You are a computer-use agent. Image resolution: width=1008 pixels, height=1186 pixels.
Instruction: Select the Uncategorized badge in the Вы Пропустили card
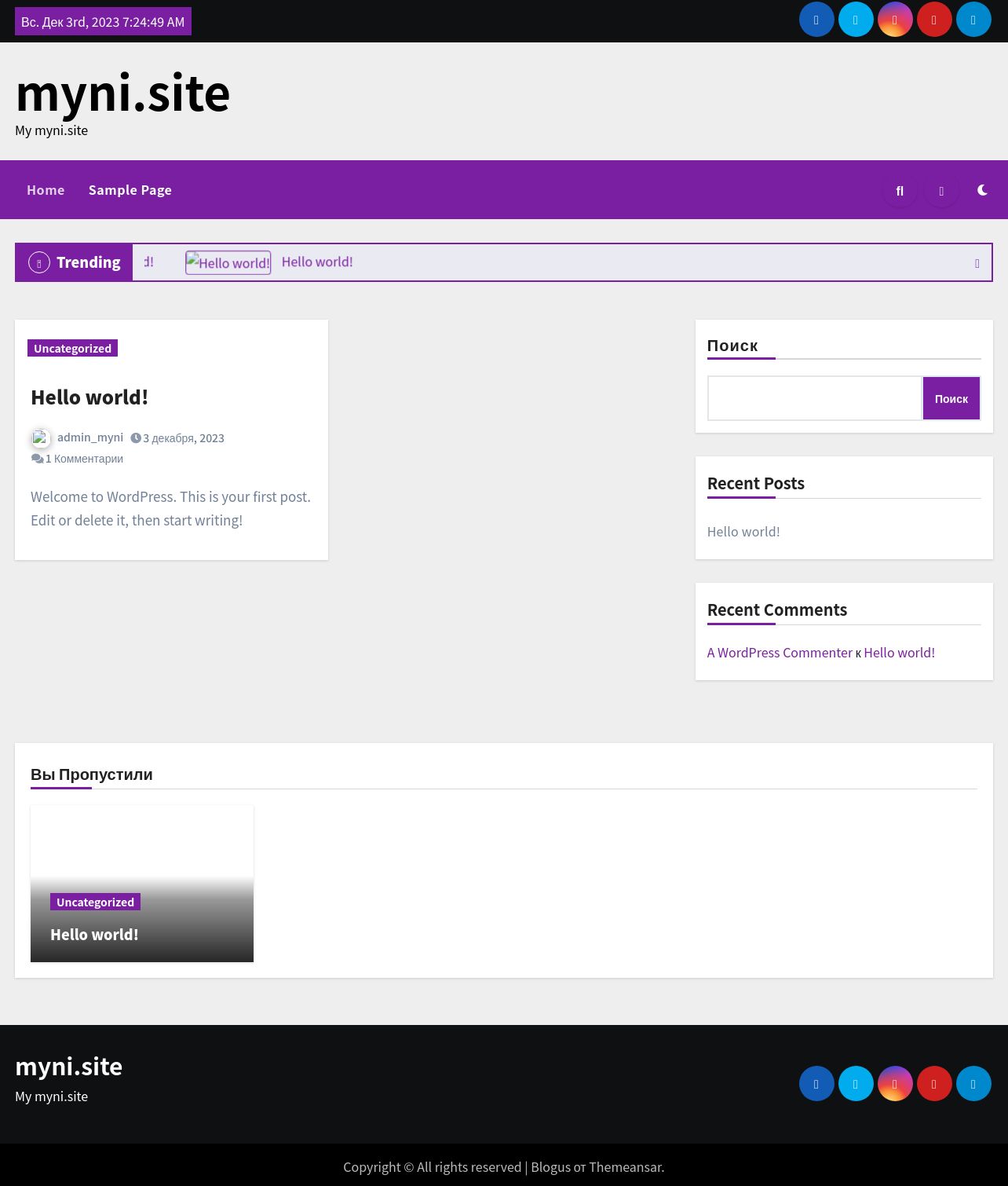coord(95,902)
